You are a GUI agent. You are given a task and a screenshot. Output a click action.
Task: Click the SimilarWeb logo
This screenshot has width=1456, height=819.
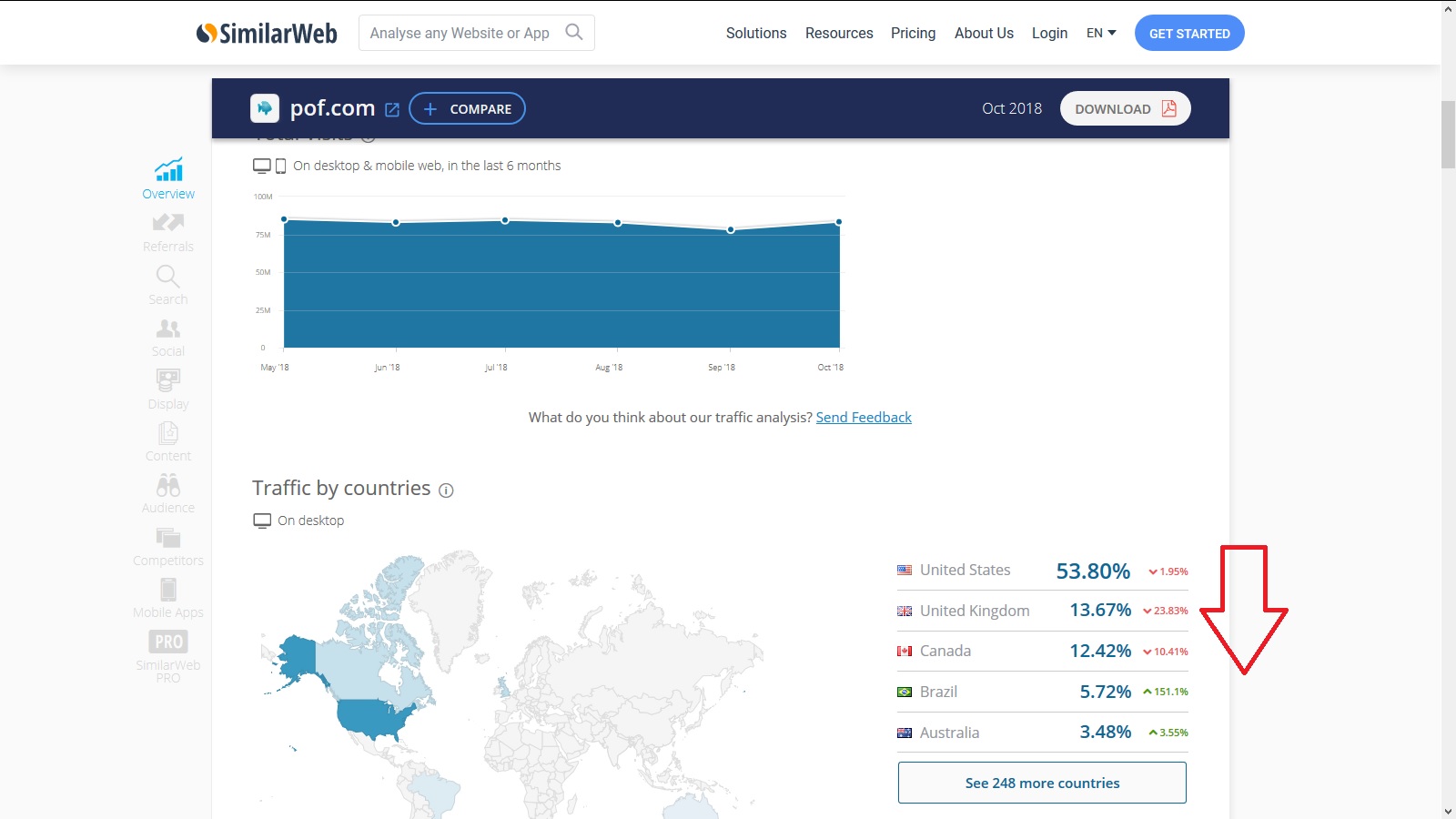point(267,34)
